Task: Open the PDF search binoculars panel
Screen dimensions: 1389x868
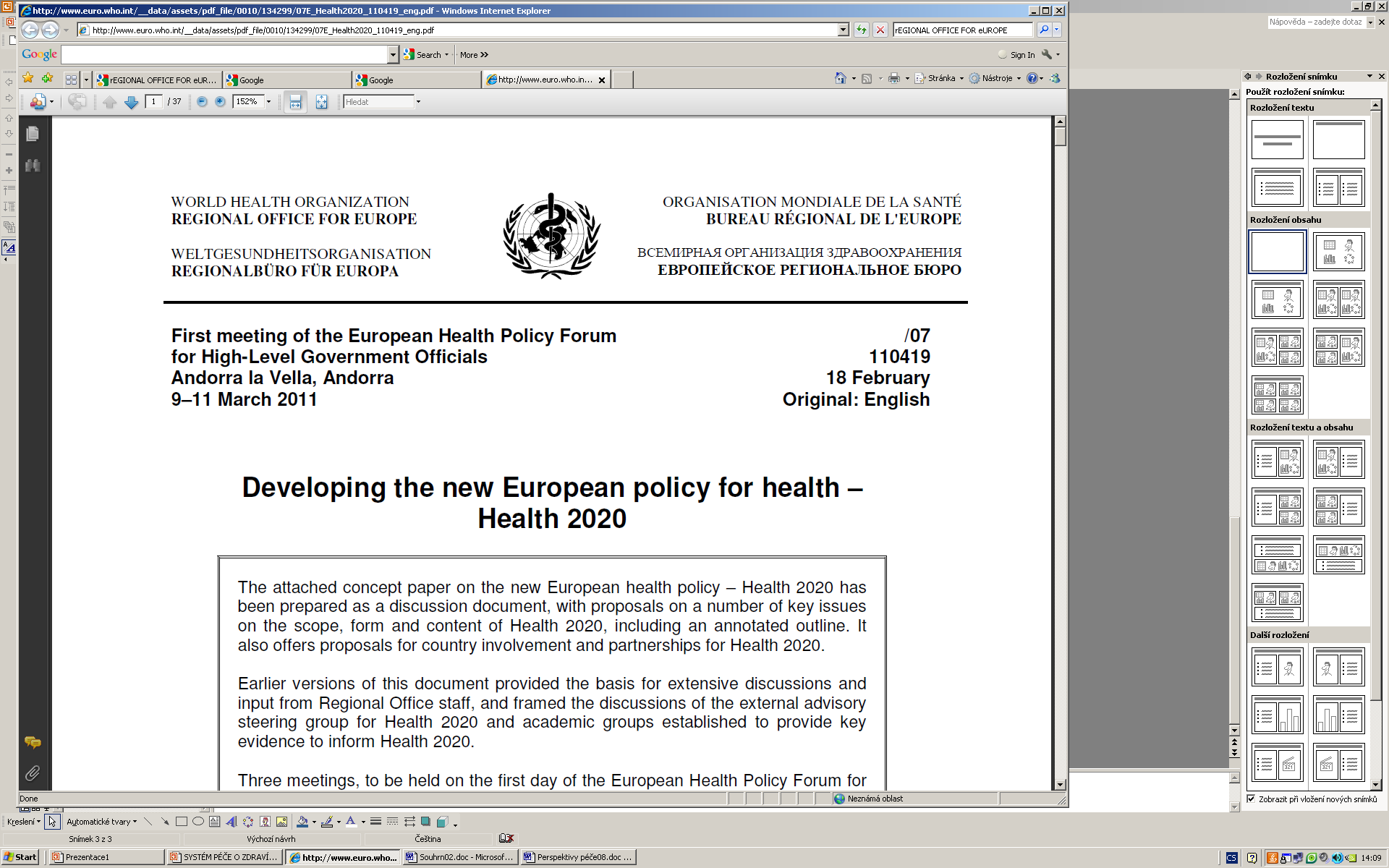Action: pos(33,166)
